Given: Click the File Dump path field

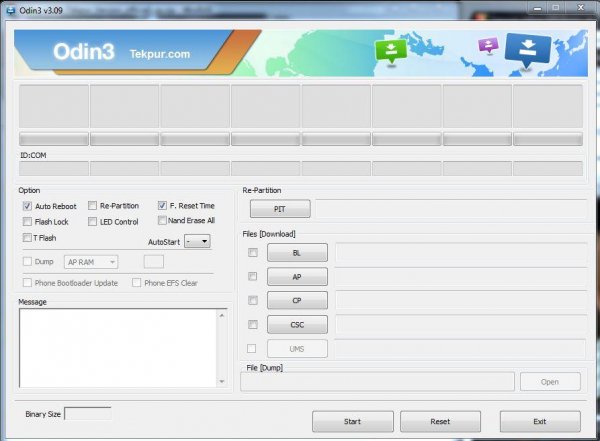Looking at the screenshot, I should point(377,382).
